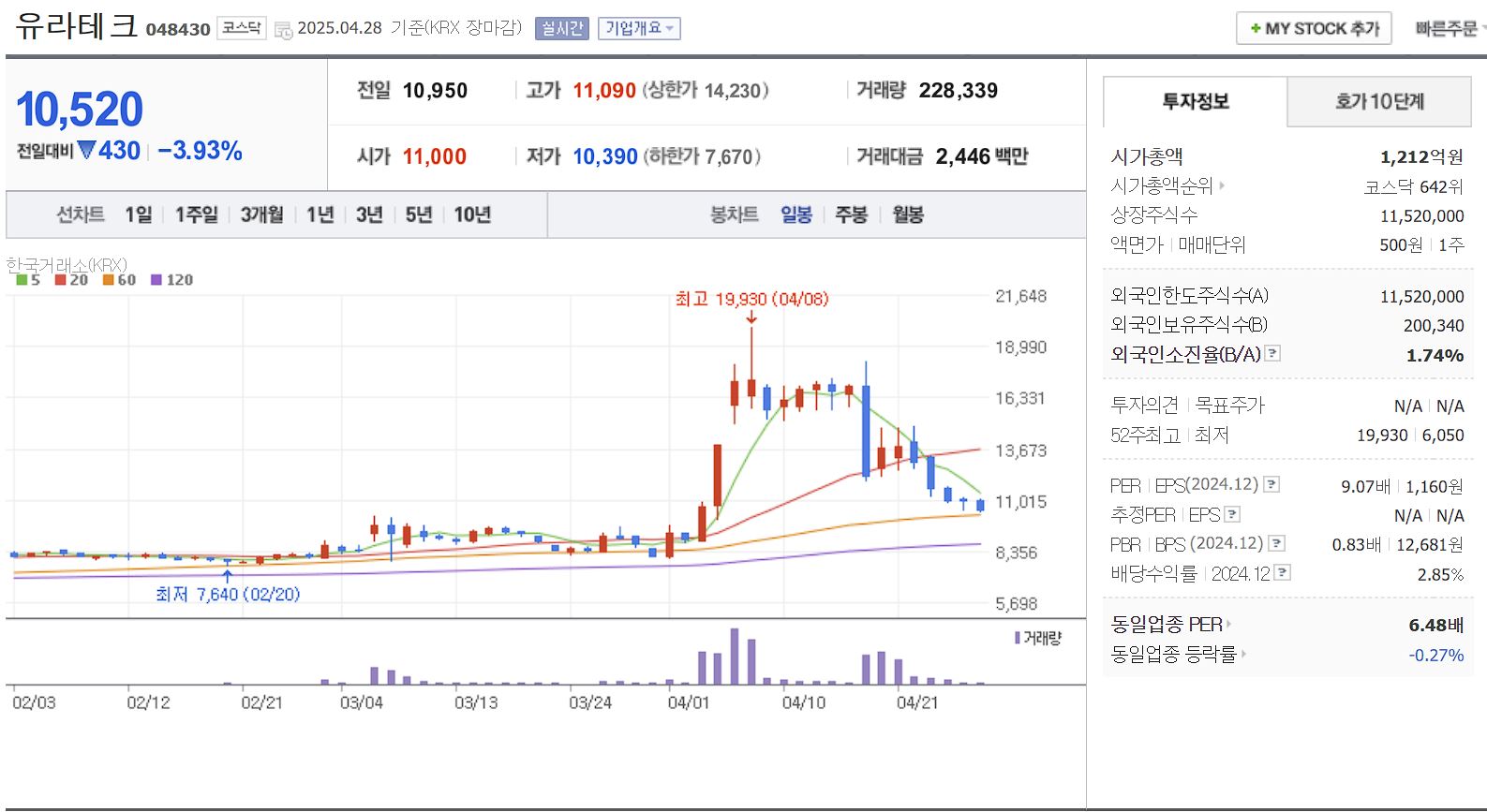This screenshot has width=1487, height=812.
Task: Select the 10년 line chart period
Action: pos(472,214)
